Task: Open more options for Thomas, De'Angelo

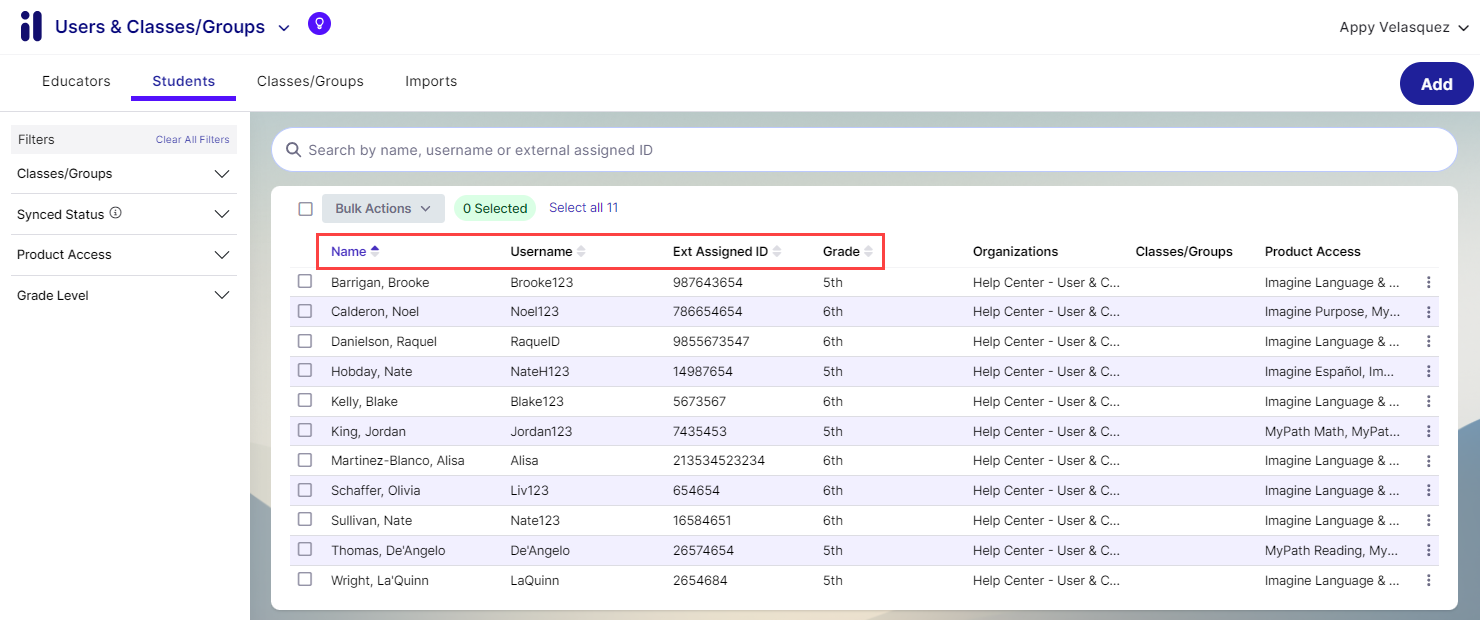Action: (x=1428, y=551)
